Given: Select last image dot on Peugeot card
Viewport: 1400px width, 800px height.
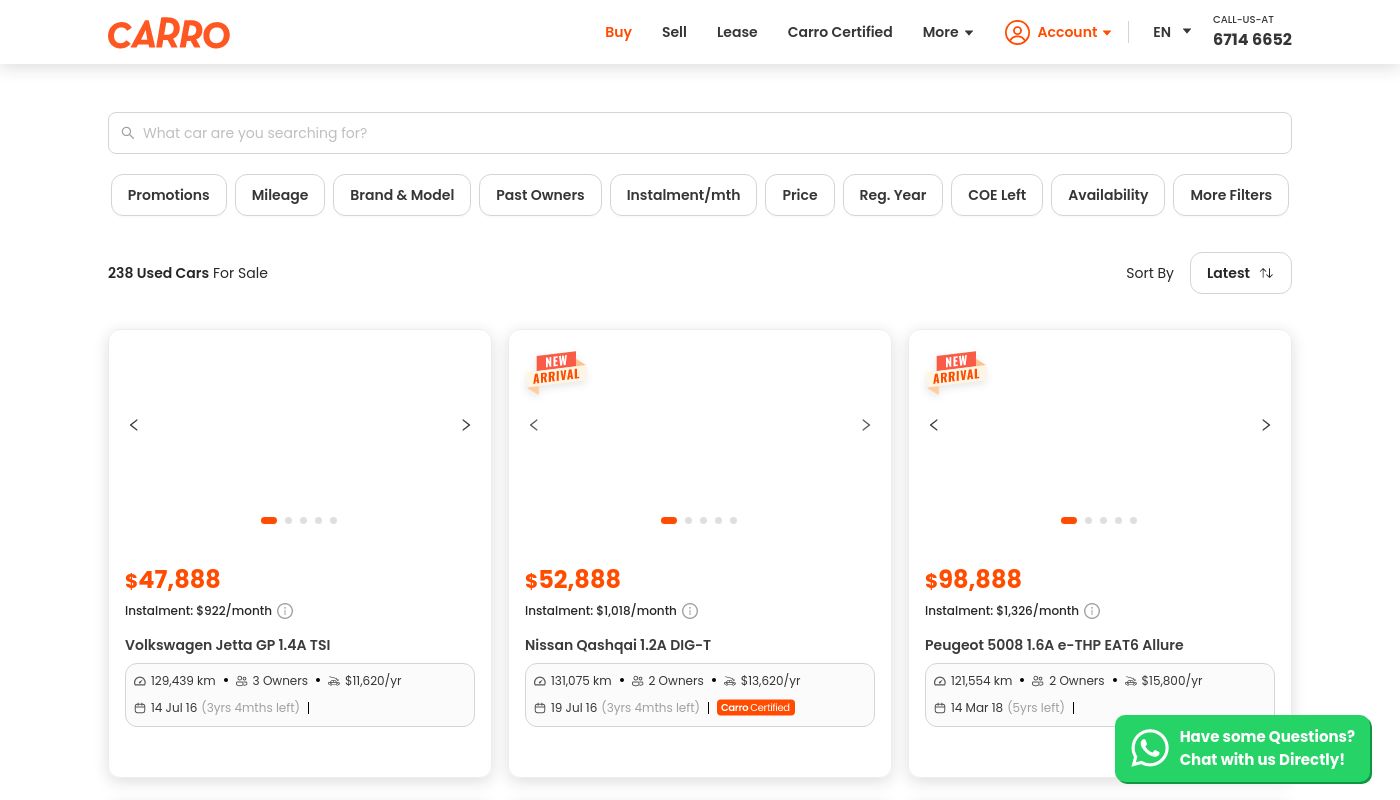Looking at the screenshot, I should 1133,520.
